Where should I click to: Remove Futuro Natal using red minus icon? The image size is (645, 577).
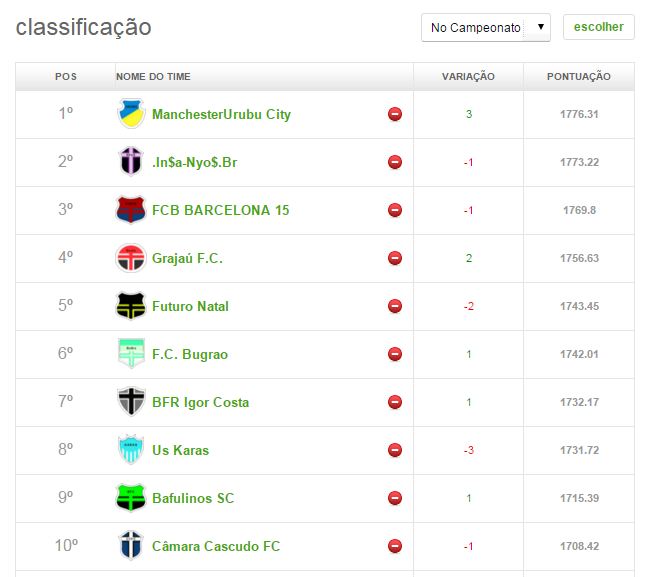pos(395,306)
